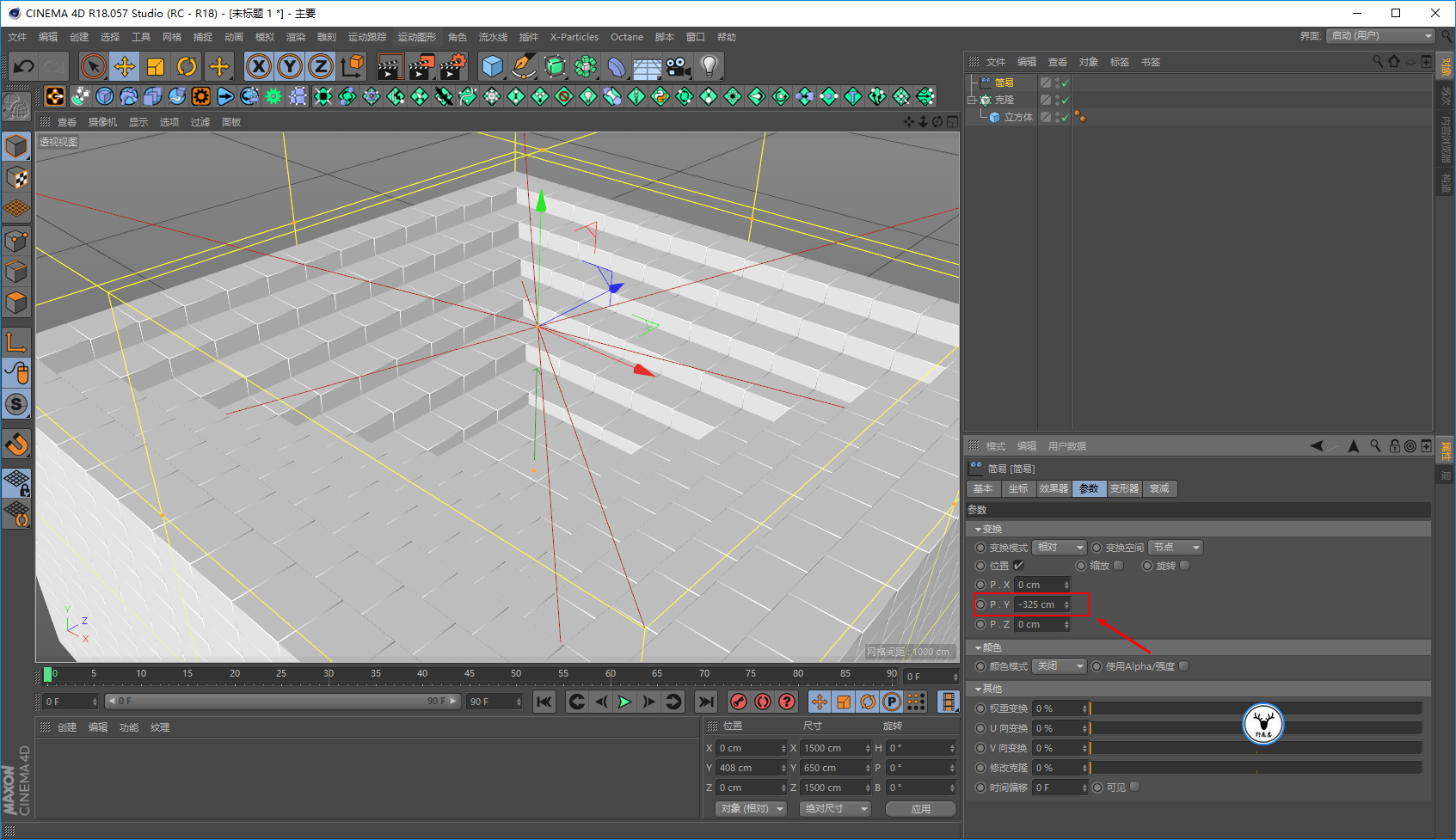Click search magnifier in the attributes panel

coord(1375,445)
